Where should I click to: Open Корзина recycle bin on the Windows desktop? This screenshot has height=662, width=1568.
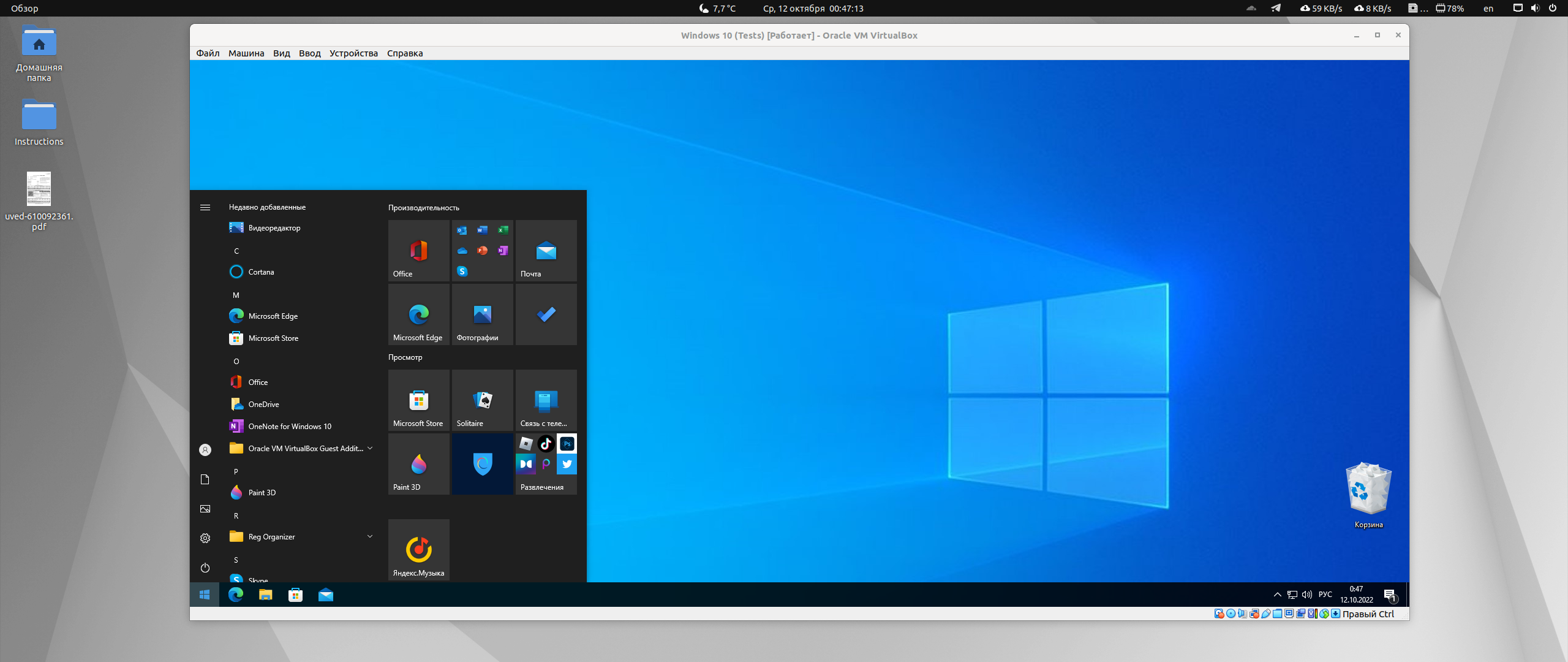click(x=1369, y=495)
